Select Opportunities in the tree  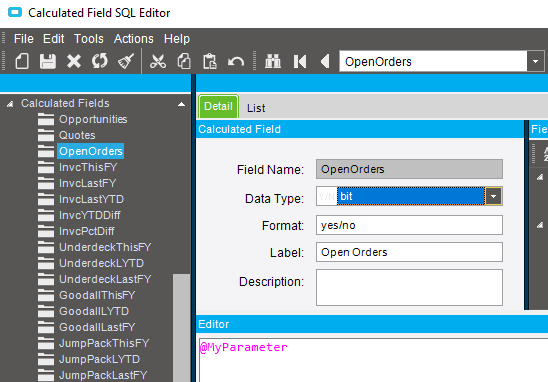tap(93, 119)
